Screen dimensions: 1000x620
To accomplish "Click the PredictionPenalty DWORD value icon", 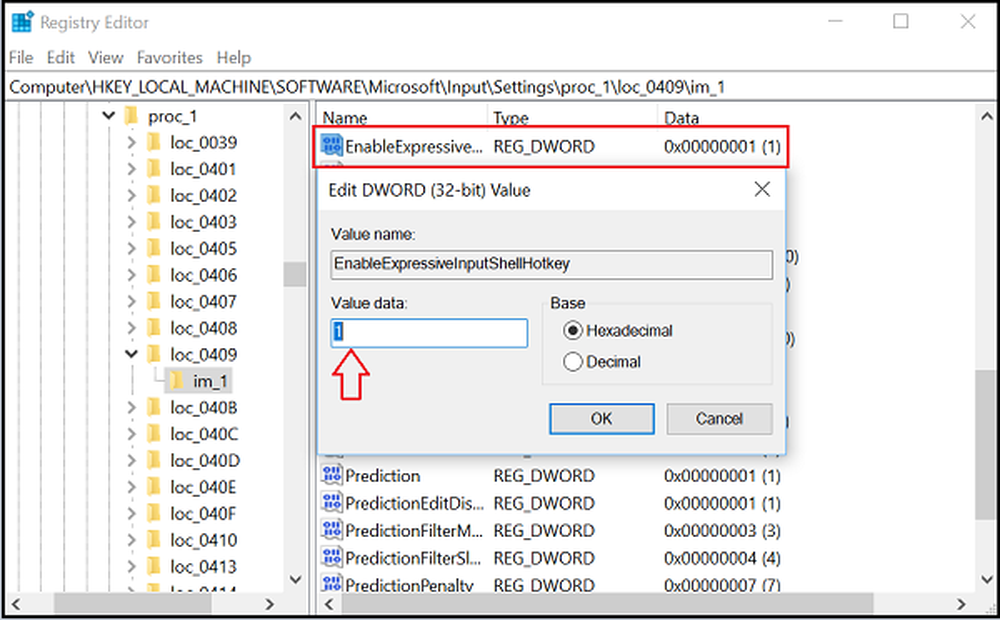I will coord(332,584).
